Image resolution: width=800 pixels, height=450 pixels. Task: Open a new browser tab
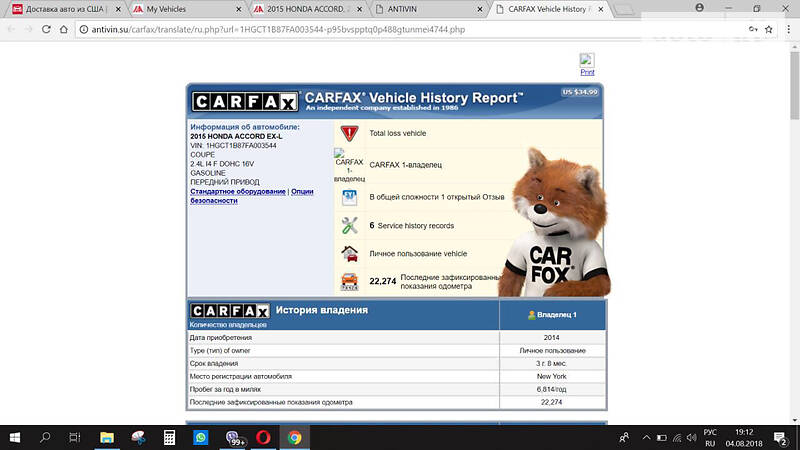click(623, 10)
